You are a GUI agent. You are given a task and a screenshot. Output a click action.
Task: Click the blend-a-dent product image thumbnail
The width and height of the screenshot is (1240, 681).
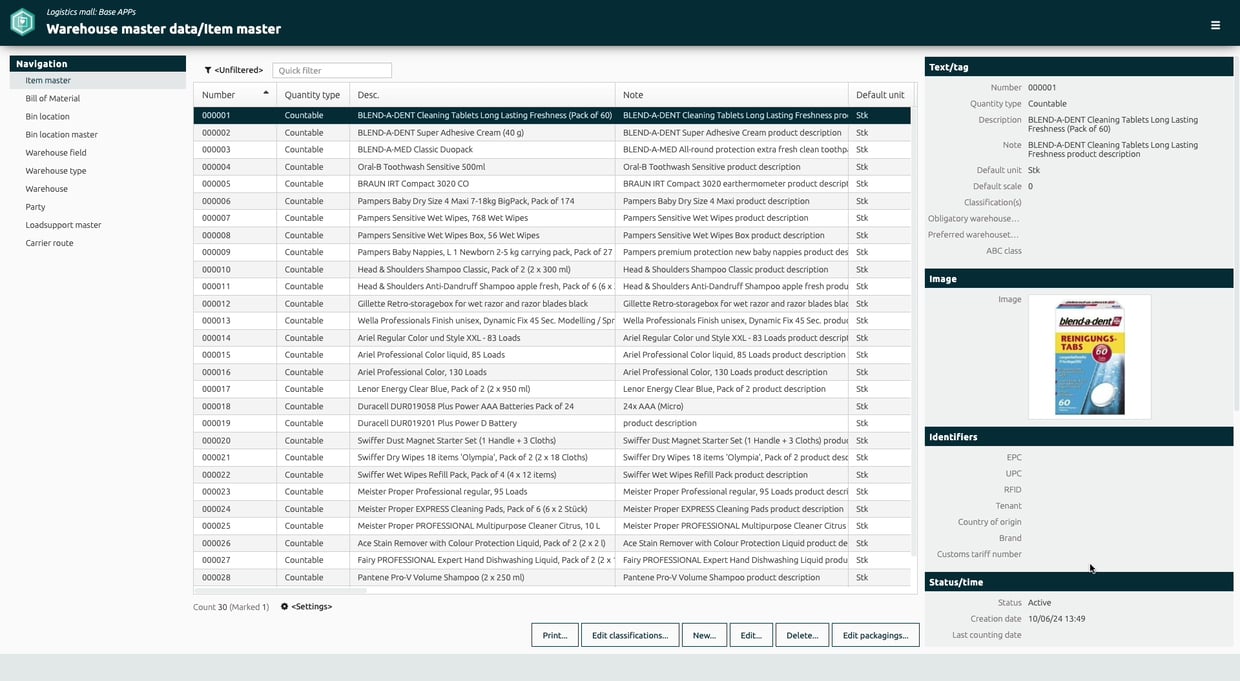(x=1090, y=357)
